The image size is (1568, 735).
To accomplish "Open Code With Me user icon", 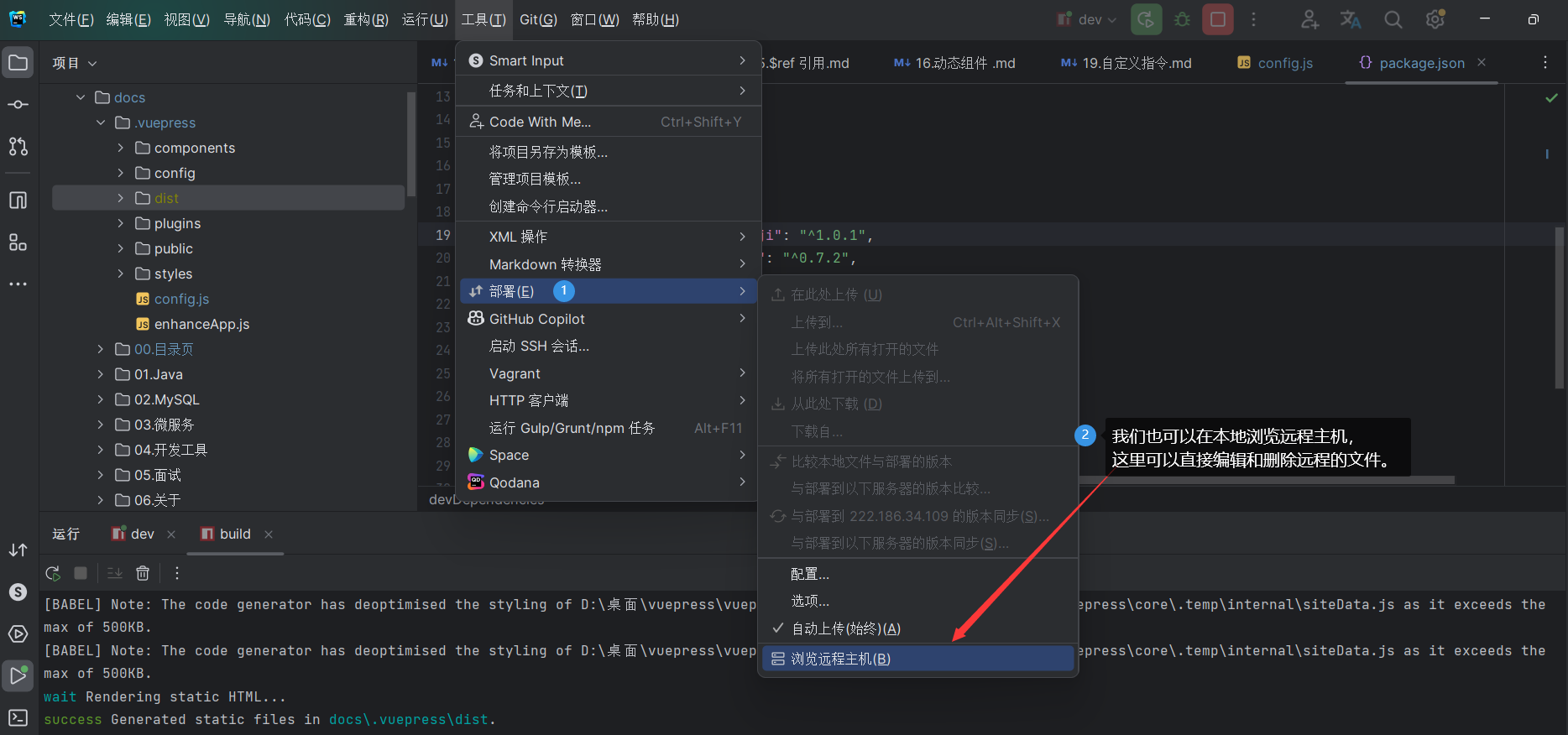I will click(x=1310, y=19).
